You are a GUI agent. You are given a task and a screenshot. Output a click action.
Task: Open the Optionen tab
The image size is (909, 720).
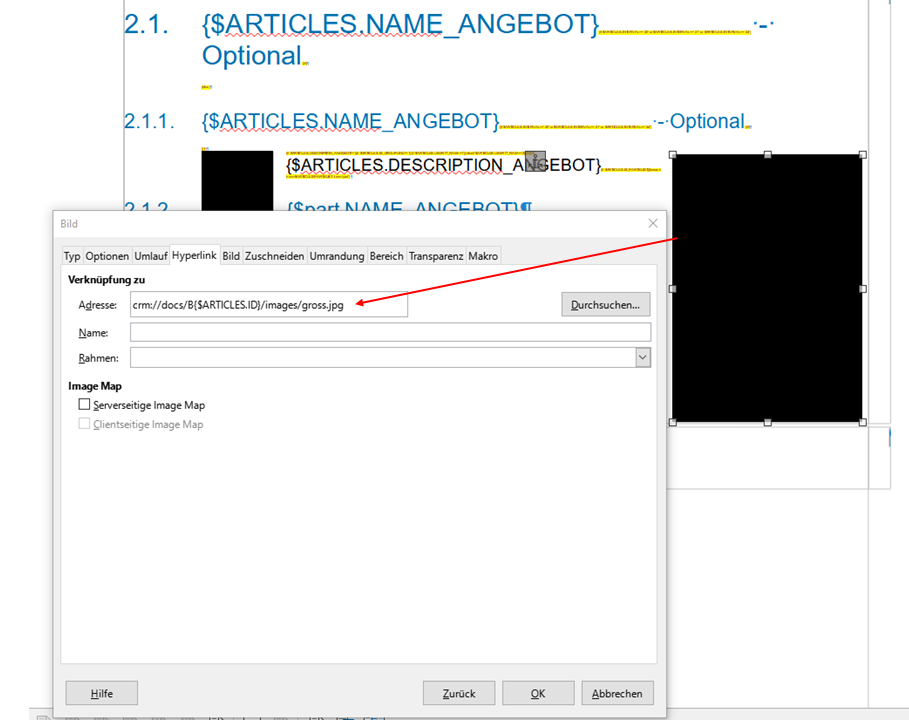(107, 256)
